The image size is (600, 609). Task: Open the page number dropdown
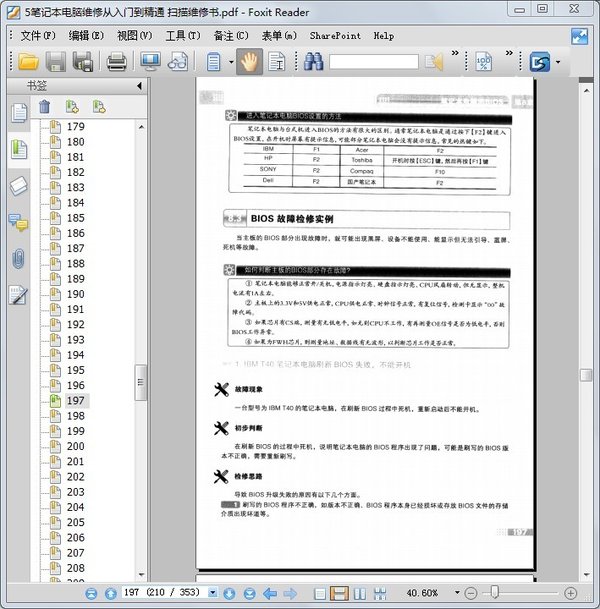tap(213, 594)
